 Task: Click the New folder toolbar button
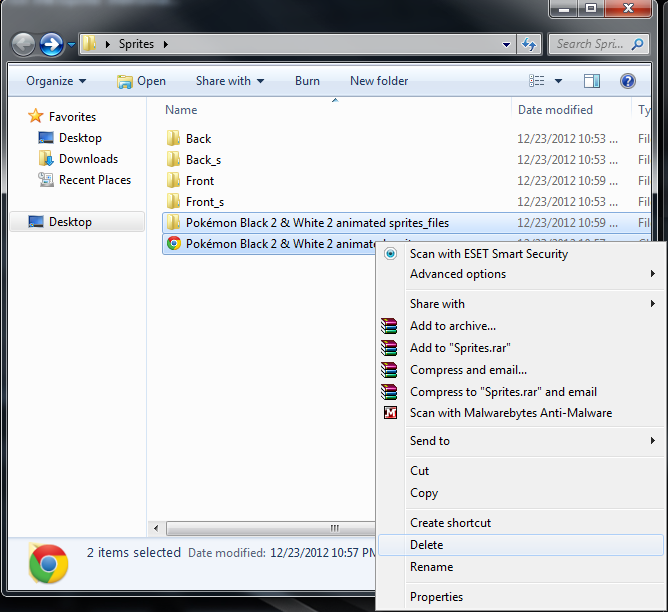point(379,81)
